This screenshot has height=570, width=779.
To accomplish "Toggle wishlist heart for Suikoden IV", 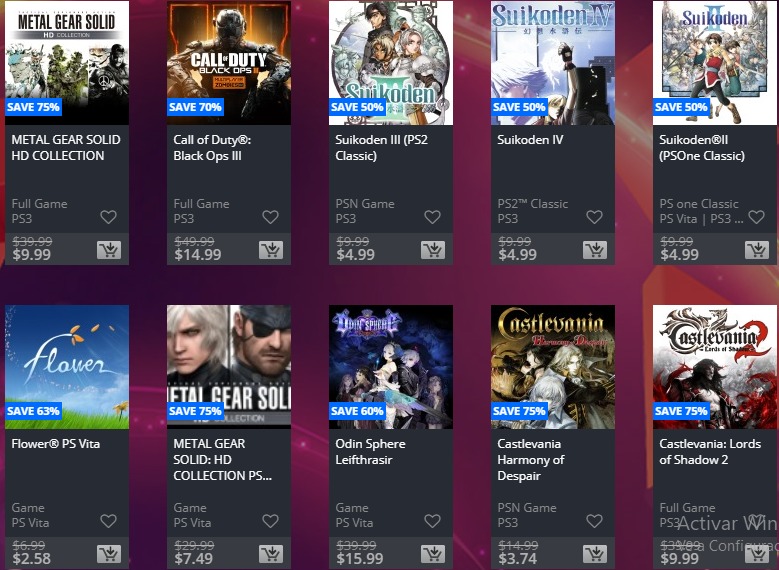I will (x=594, y=217).
